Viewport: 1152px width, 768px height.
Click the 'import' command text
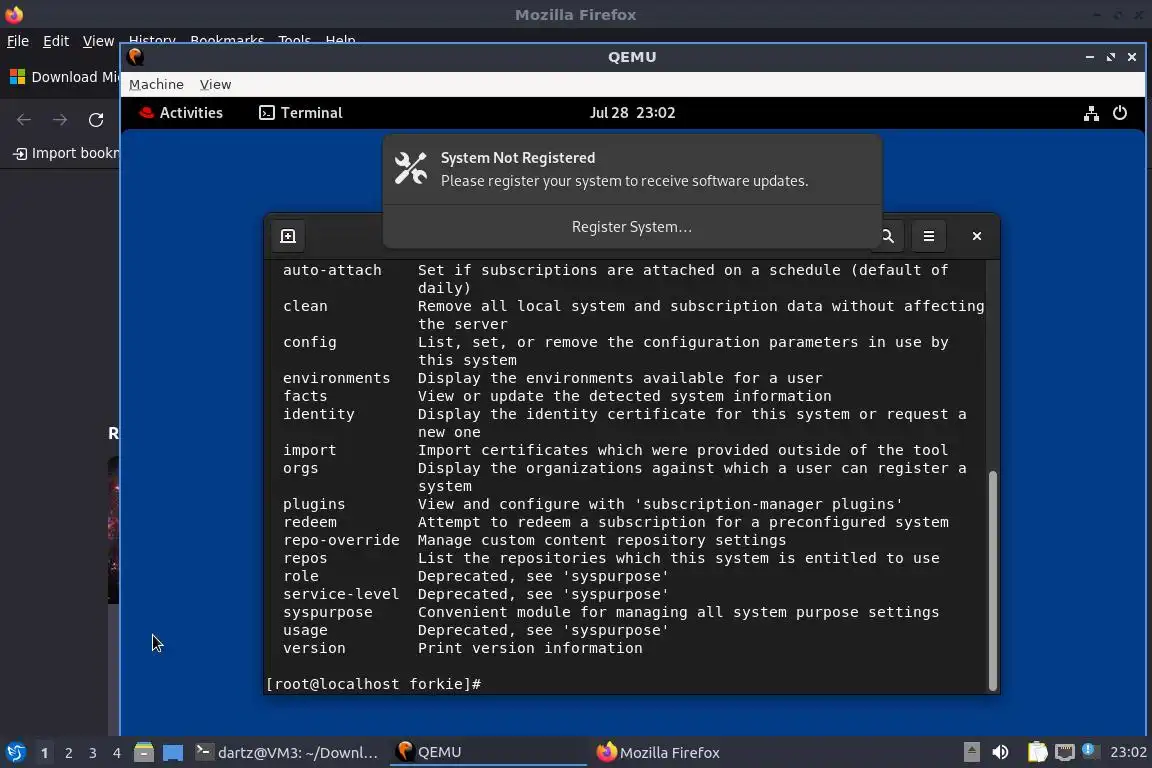(309, 451)
